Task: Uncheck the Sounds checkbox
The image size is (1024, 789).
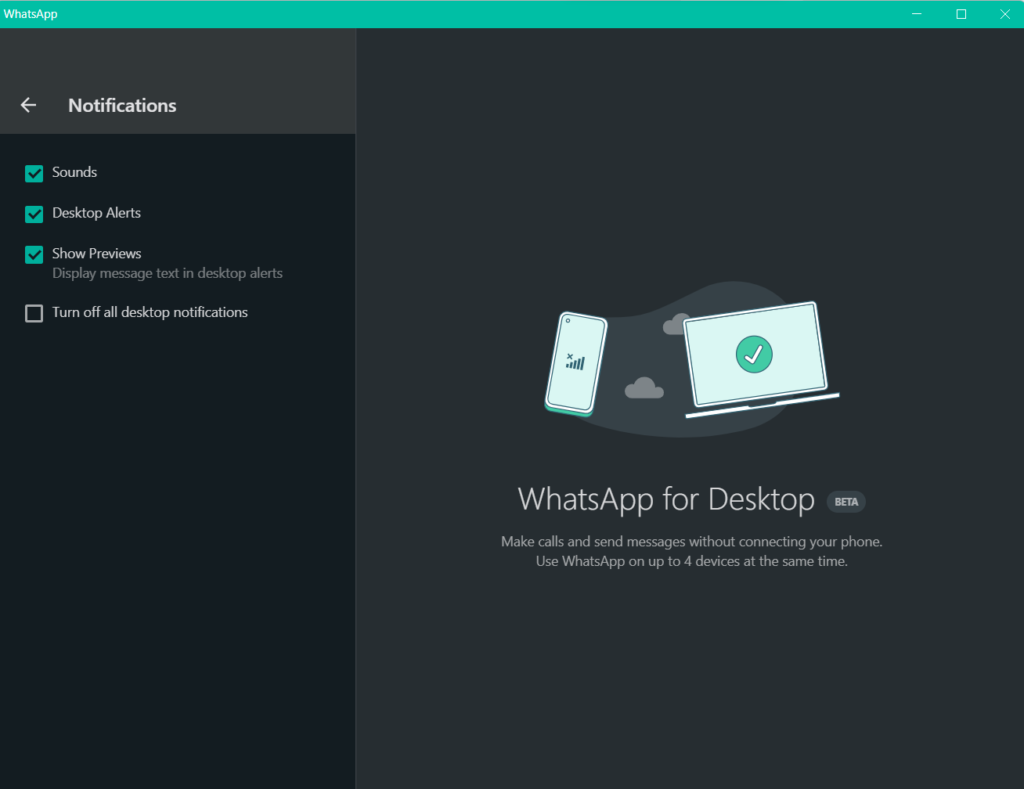Action: (34, 173)
